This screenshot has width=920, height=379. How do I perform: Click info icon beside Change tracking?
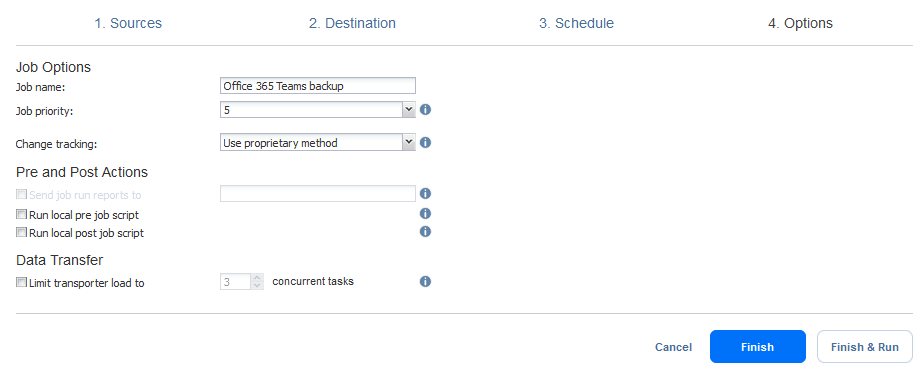tap(425, 142)
